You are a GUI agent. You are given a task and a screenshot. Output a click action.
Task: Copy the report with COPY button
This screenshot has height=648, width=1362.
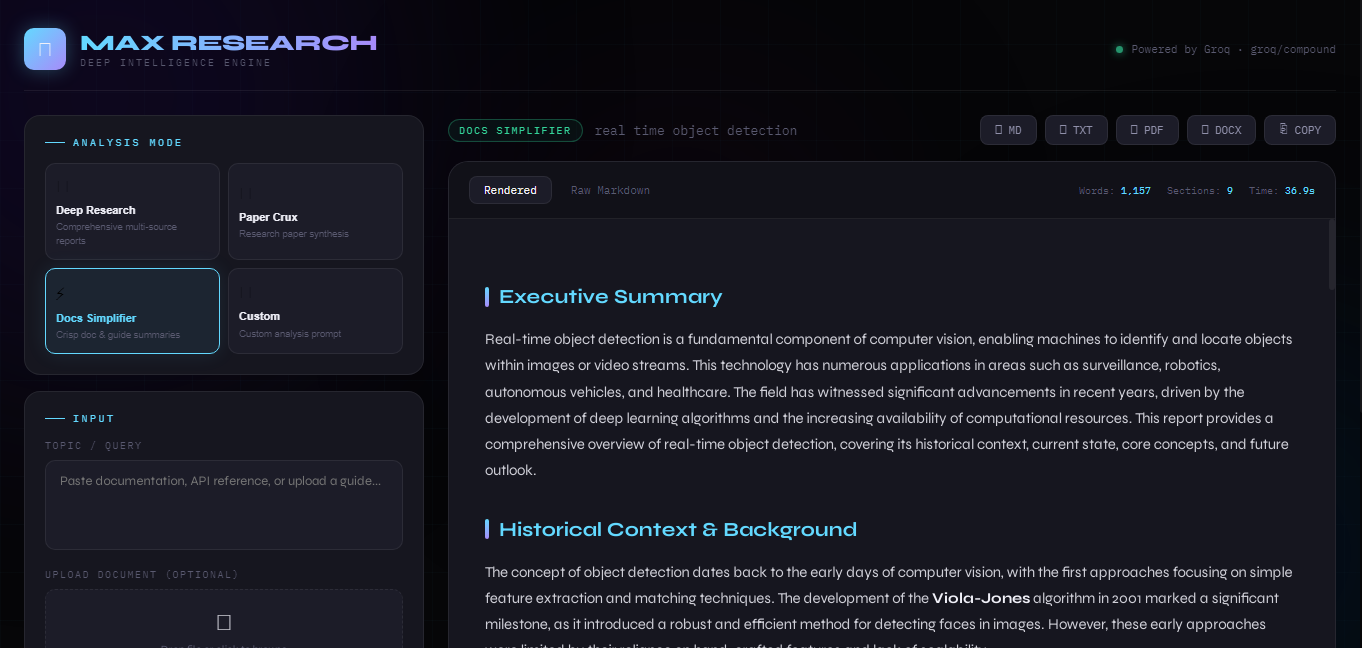click(x=1299, y=130)
